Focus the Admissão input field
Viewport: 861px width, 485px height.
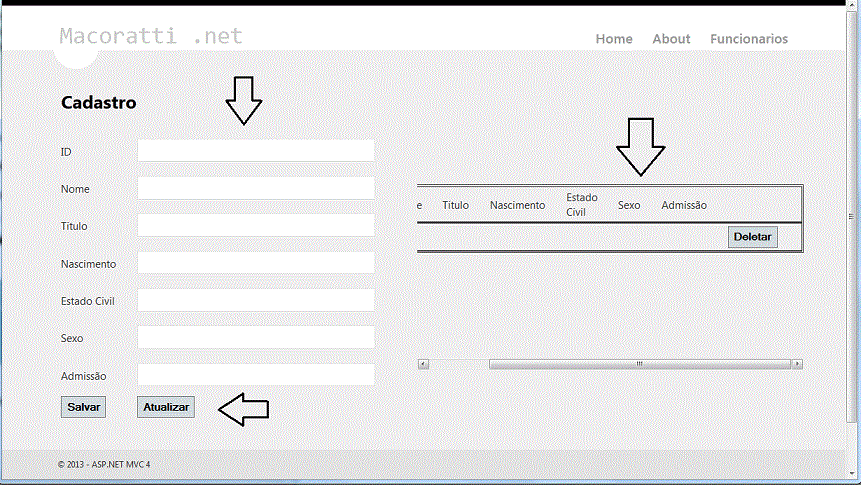256,375
